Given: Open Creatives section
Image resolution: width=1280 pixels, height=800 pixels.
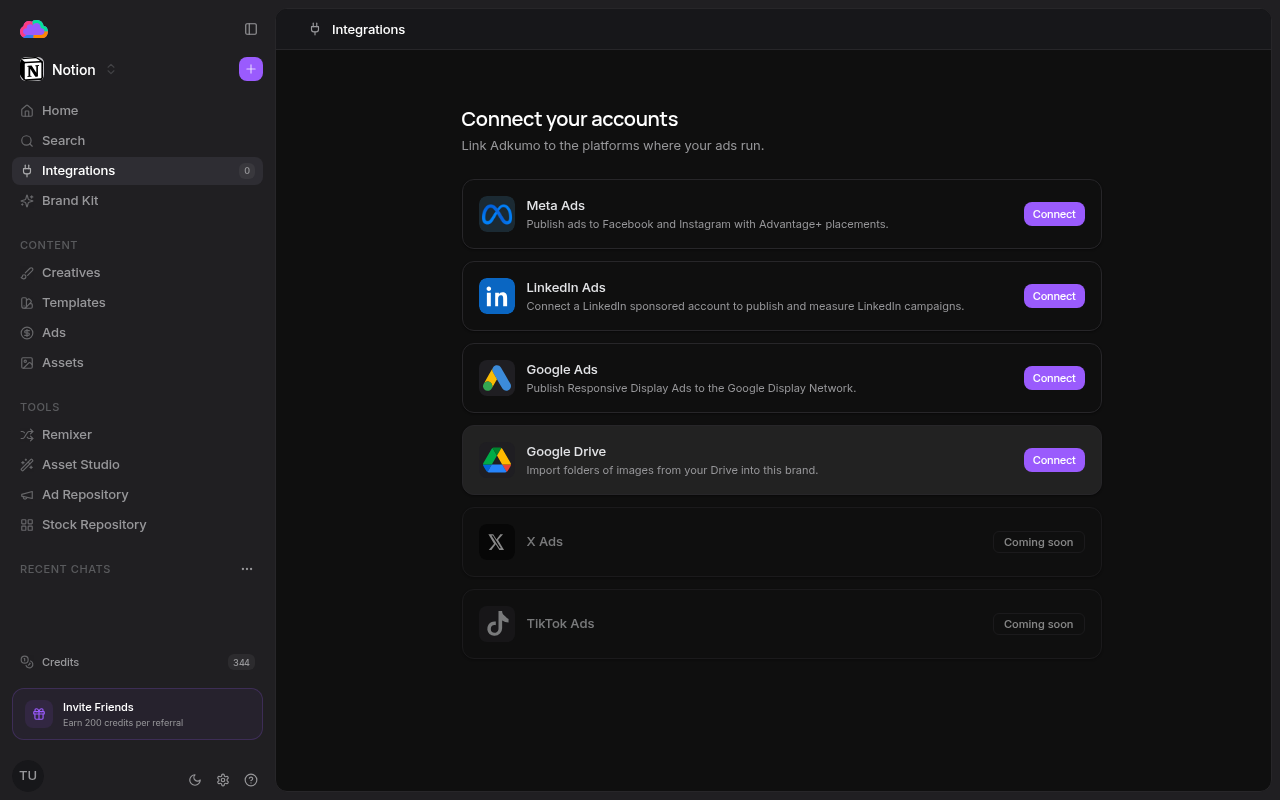Looking at the screenshot, I should [137, 273].
